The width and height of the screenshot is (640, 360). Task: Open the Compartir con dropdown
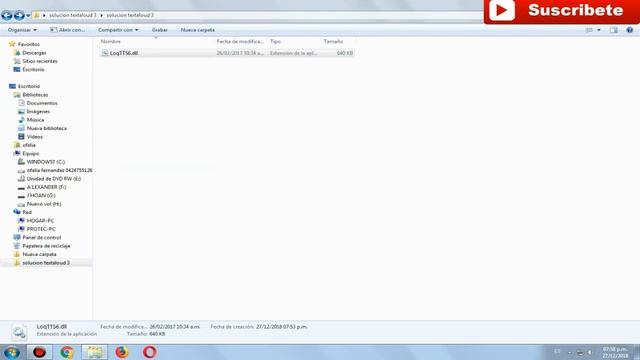(x=118, y=30)
